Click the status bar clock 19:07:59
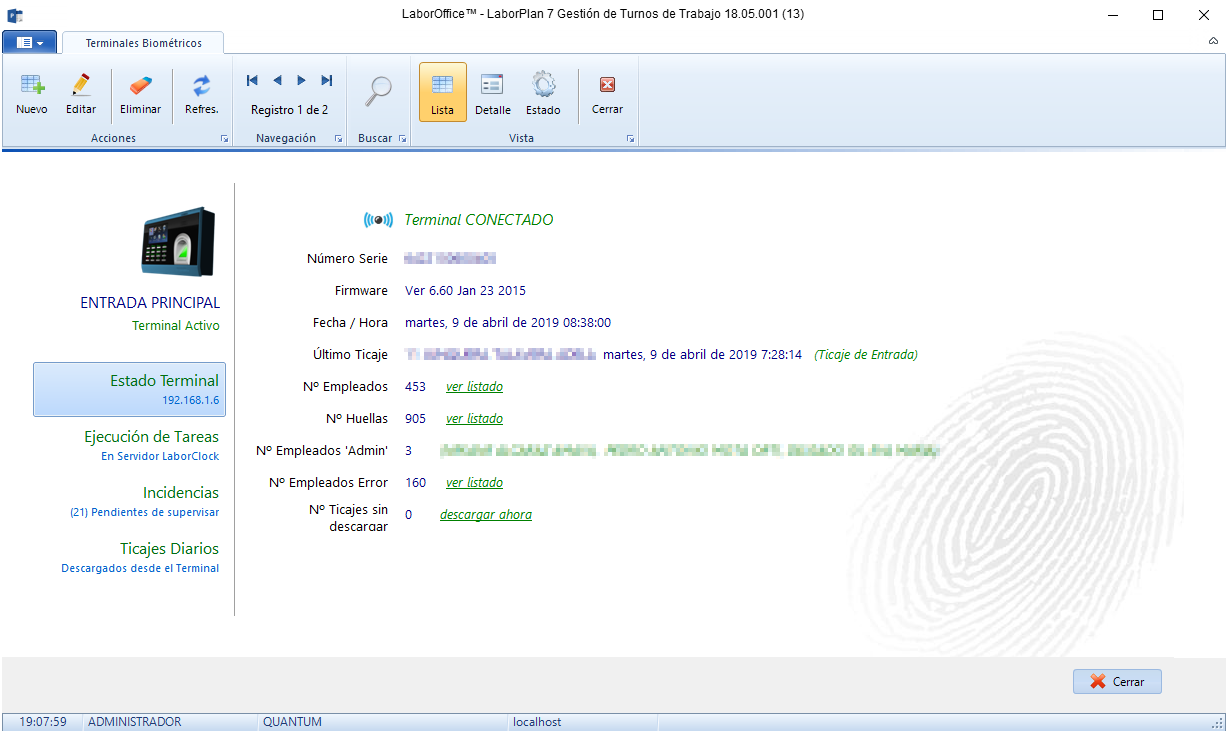This screenshot has width=1228, height=733. tap(43, 722)
